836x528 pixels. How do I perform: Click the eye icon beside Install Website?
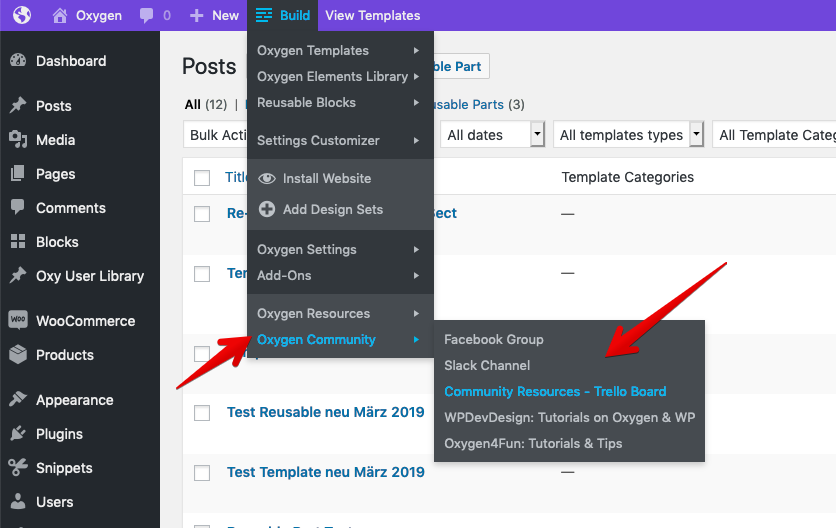coord(267,178)
